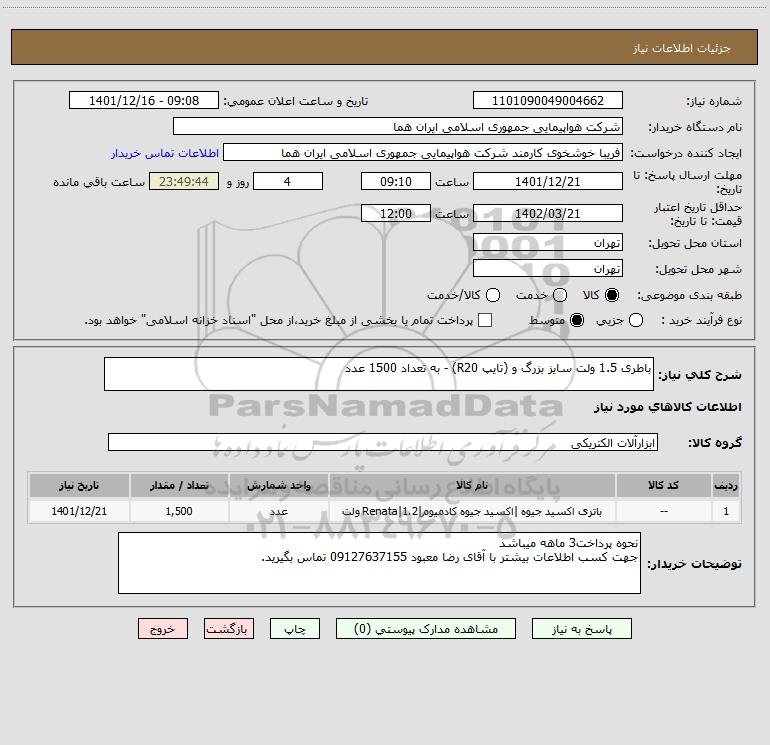Click the table date cell 1401/12/21

click(79, 511)
